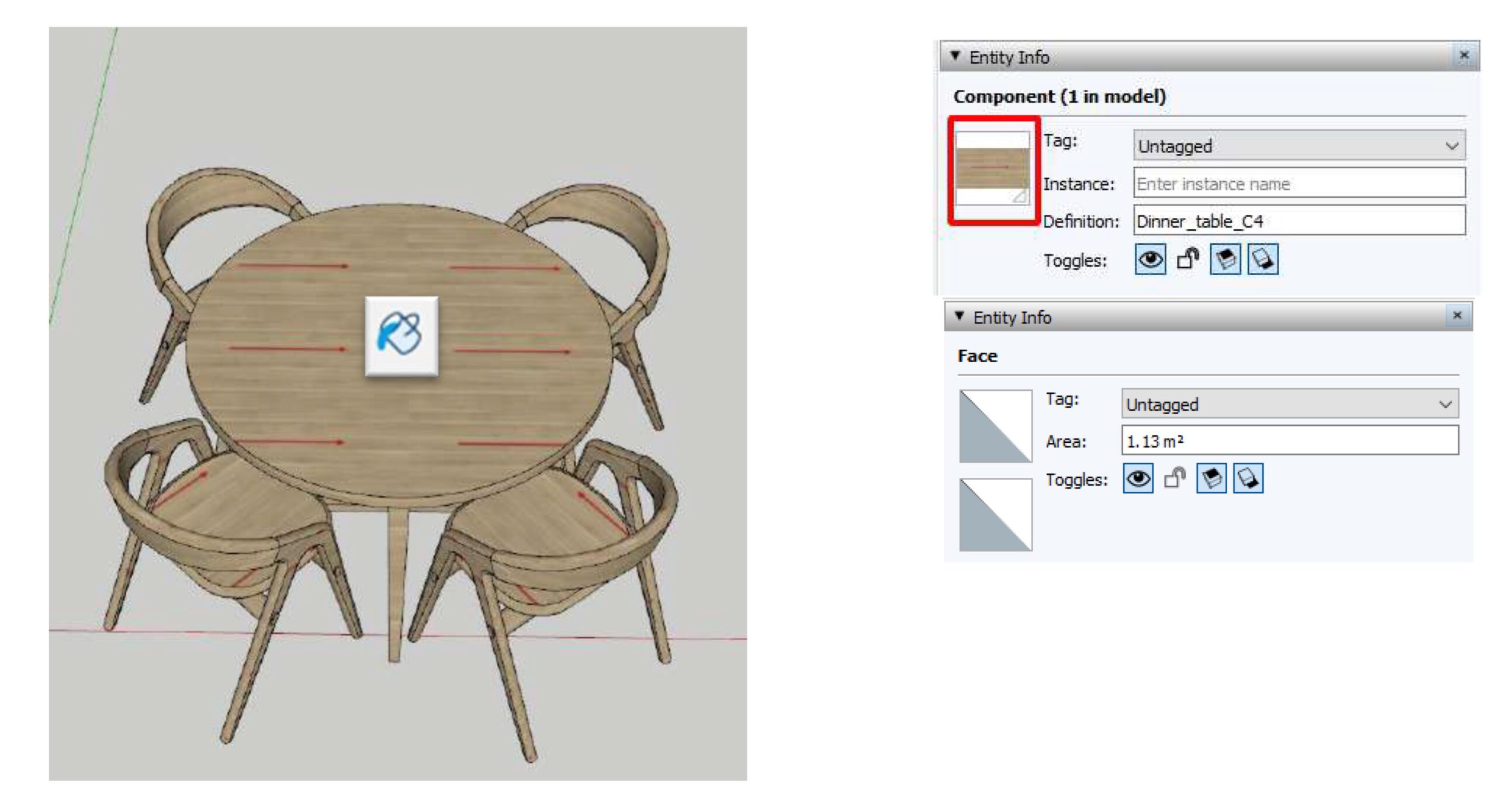The width and height of the screenshot is (1496, 812).
Task: Toggle Face visibility eye icon
Action: pos(1138,479)
